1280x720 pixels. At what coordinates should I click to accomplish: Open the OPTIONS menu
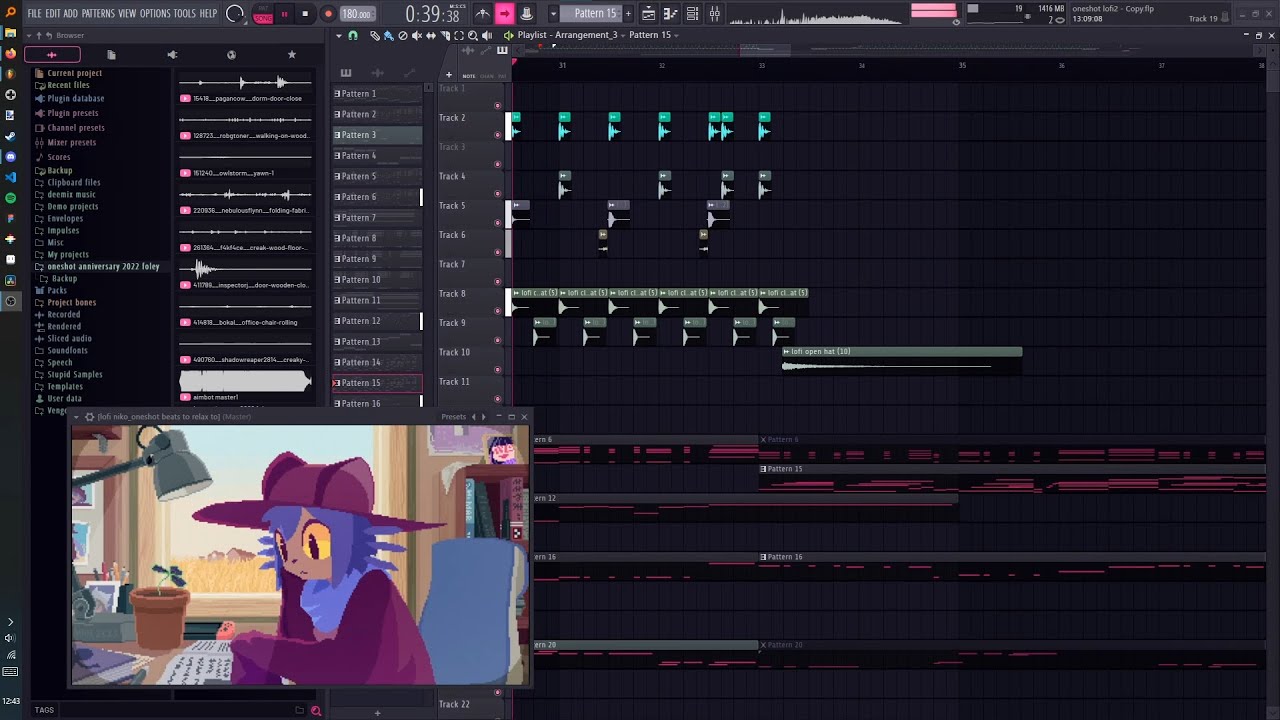coord(155,14)
